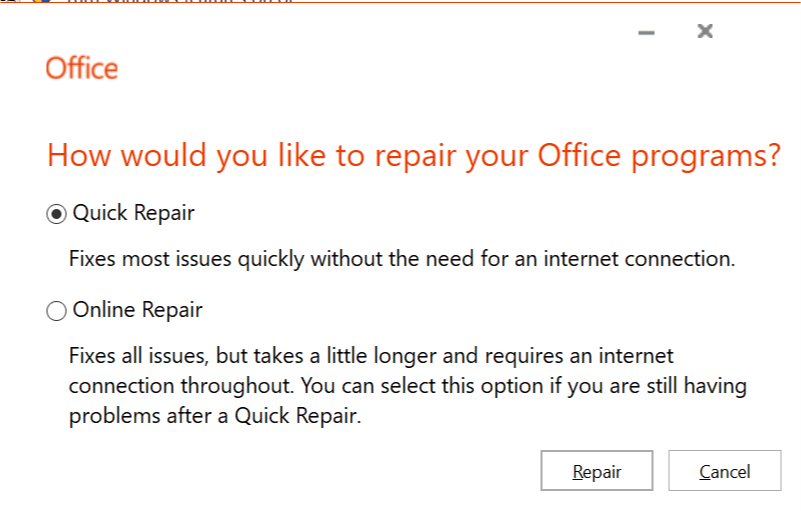Click the word 'internet connection' in Quick Repair text
801x511 pixels.
[x=639, y=259]
